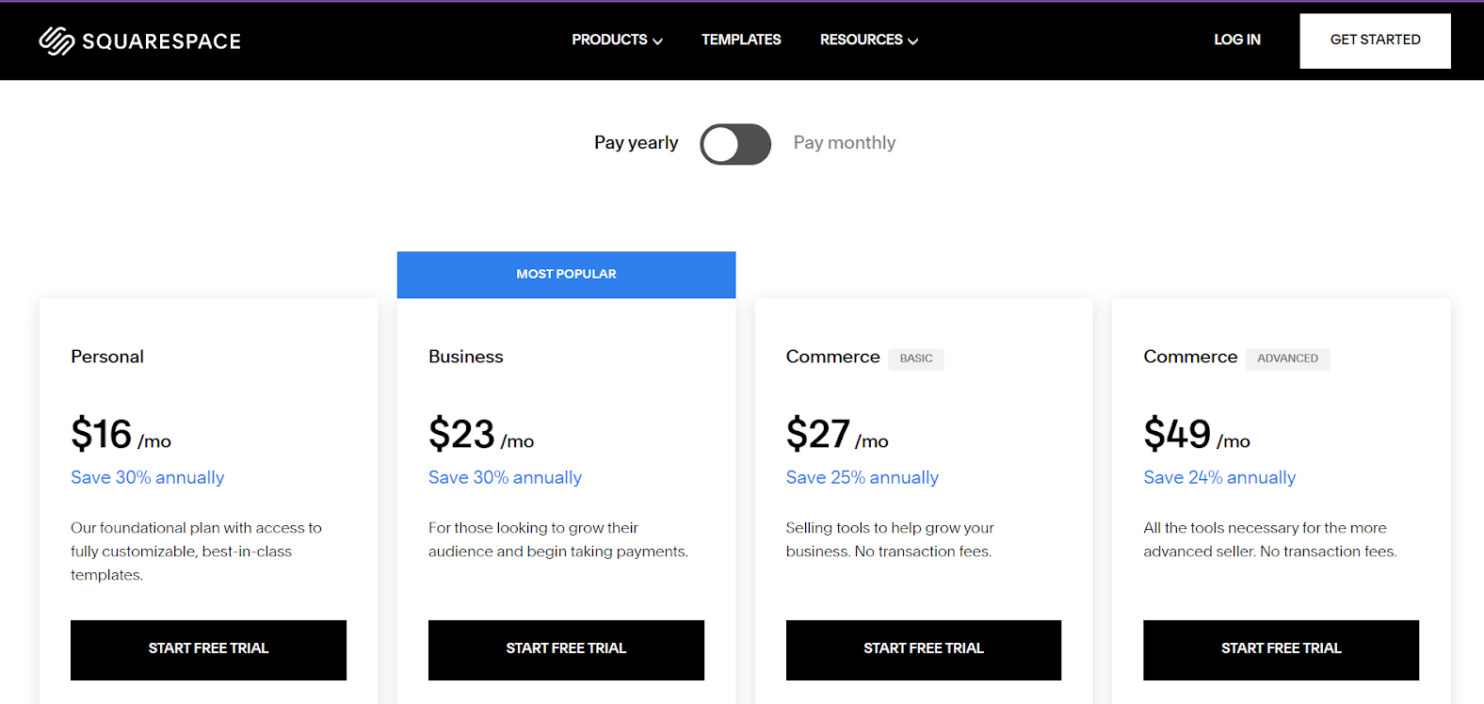Screen dimensions: 1484x704
Task: Click GET STARTED in the header
Action: click(1374, 40)
